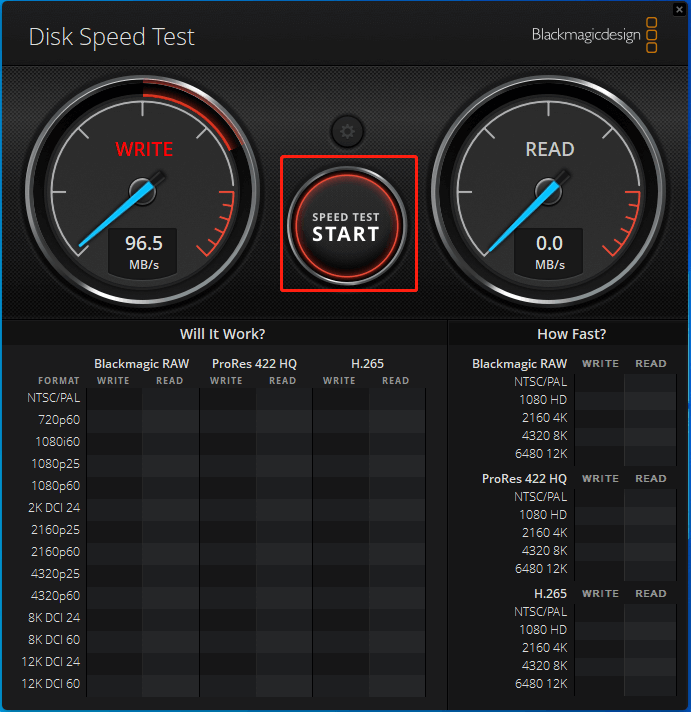Screen dimensions: 691x712
Task: Click the READ label on the right gauge
Action: pos(550,149)
